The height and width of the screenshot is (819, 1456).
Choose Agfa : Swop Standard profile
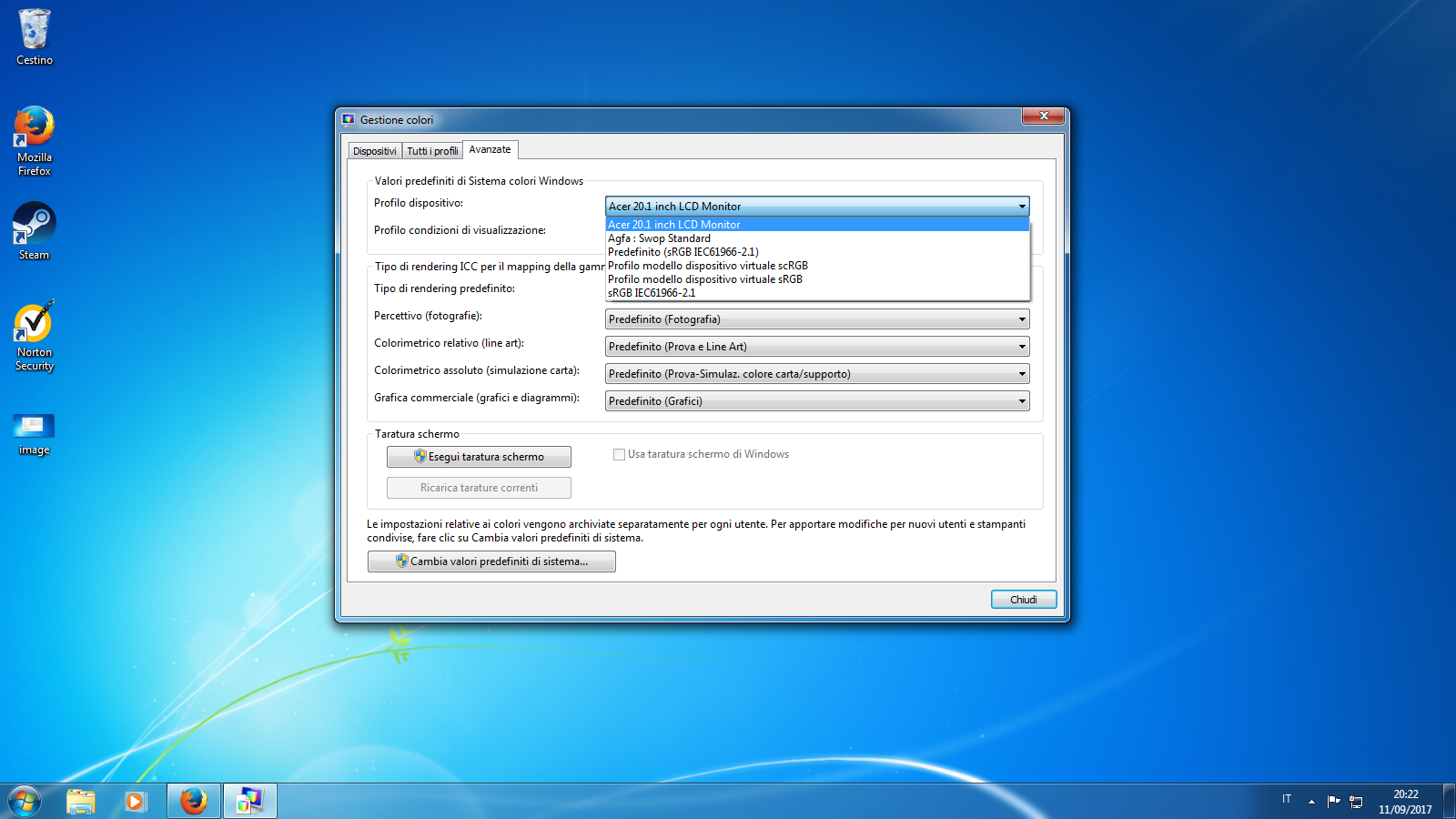click(817, 238)
